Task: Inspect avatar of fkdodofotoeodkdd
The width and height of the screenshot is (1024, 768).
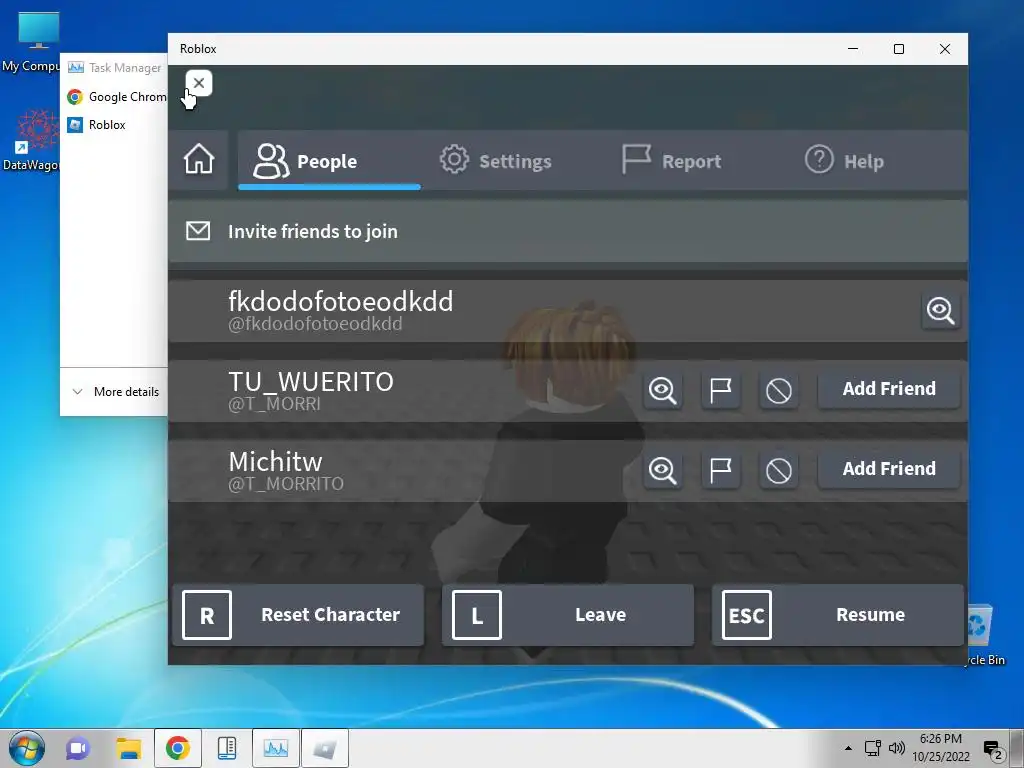Action: (x=940, y=310)
